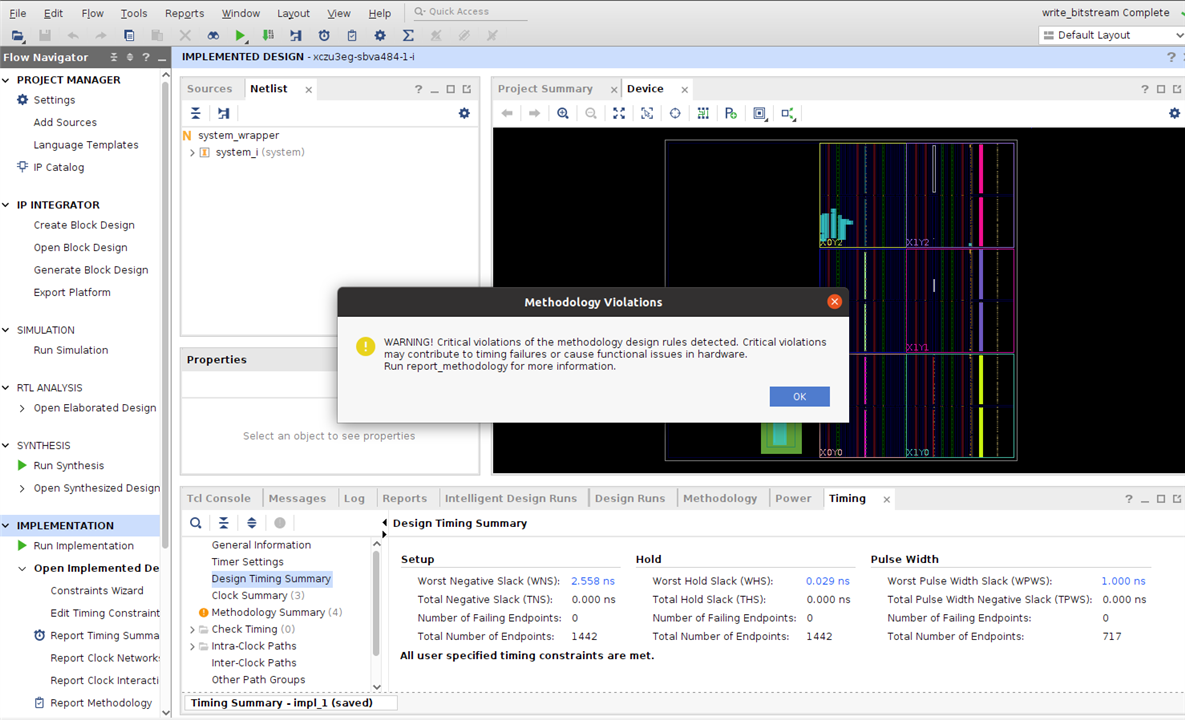Click Run Synthesis in Flow Navigator
The image size is (1185, 720).
tap(69, 466)
